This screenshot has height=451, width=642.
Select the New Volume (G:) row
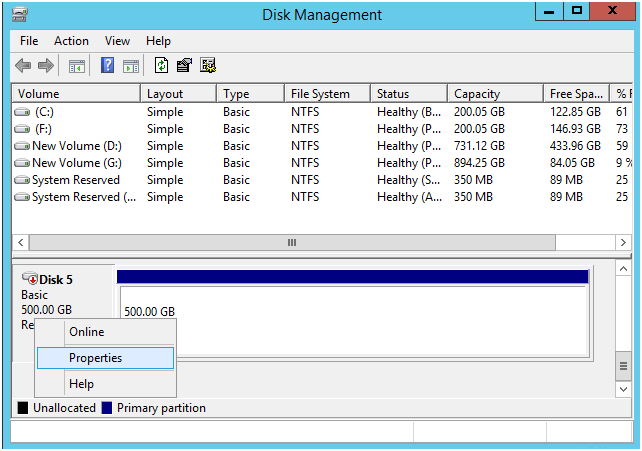coord(321,163)
